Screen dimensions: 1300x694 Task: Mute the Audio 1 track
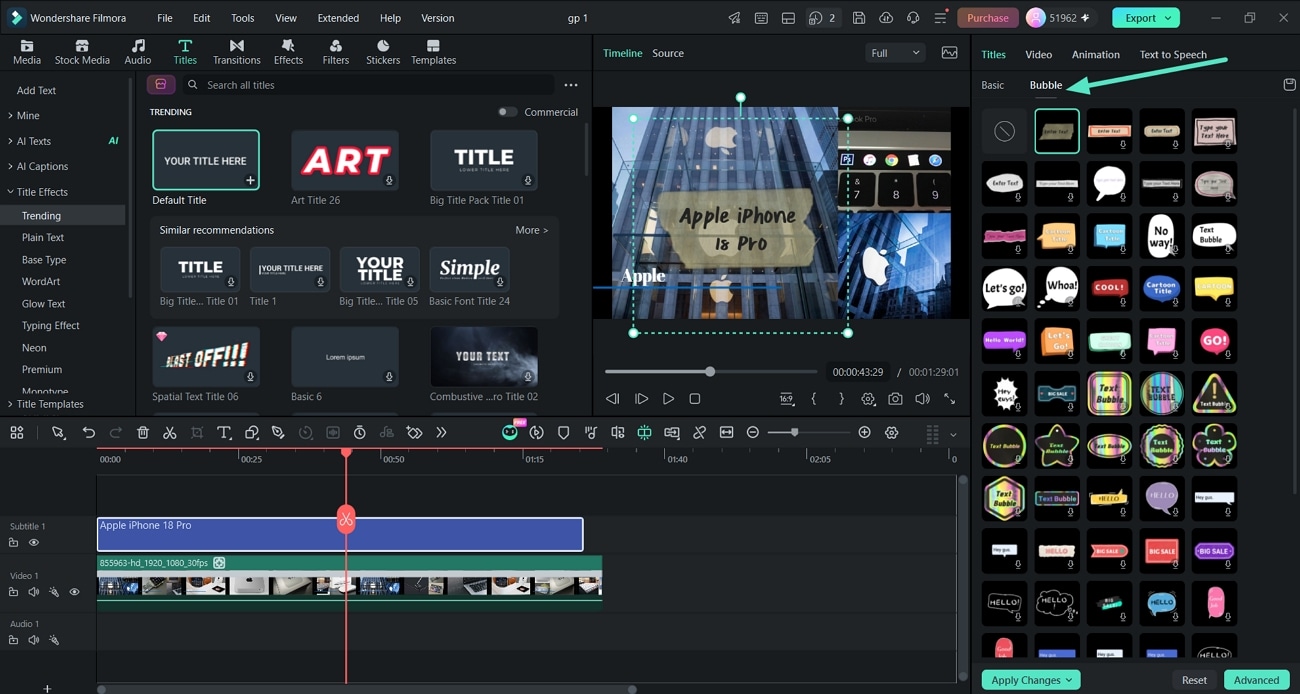[x=34, y=640]
